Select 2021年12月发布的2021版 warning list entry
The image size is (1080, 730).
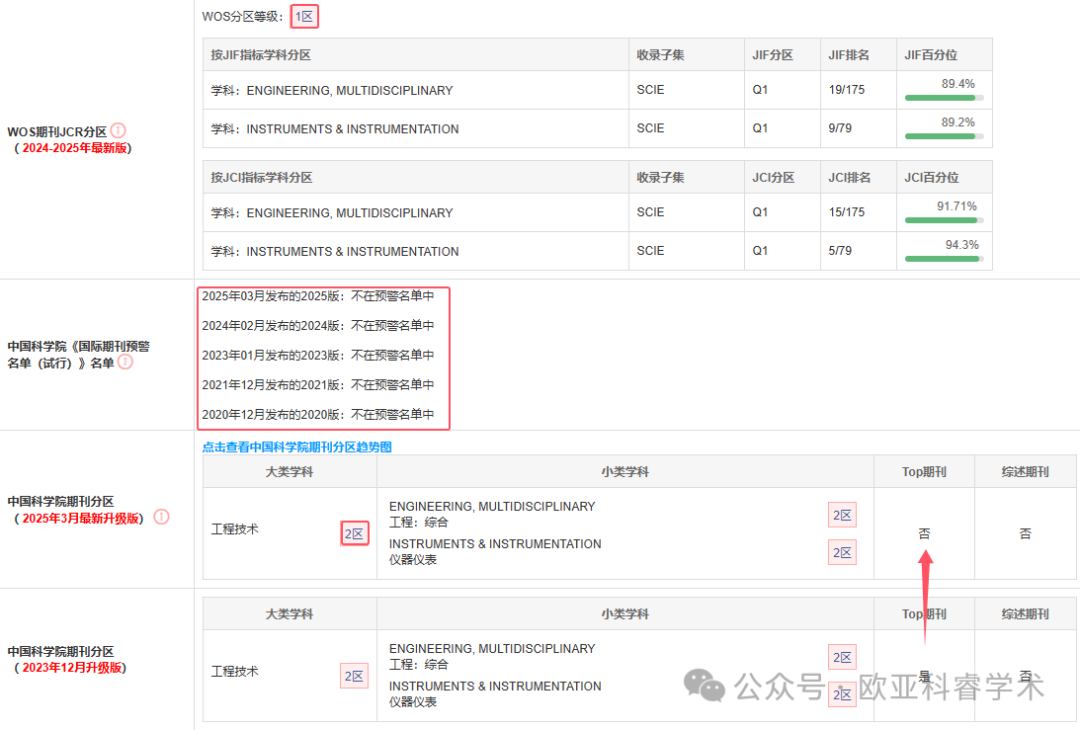(x=318, y=385)
